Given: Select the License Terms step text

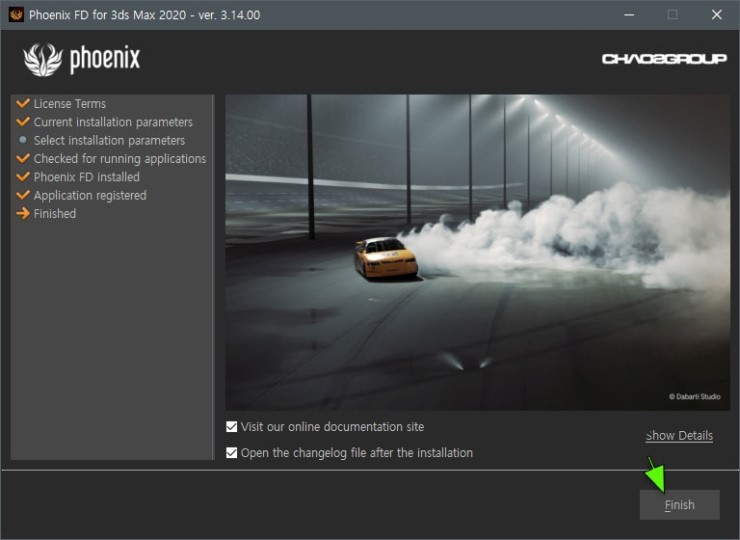Looking at the screenshot, I should point(70,103).
